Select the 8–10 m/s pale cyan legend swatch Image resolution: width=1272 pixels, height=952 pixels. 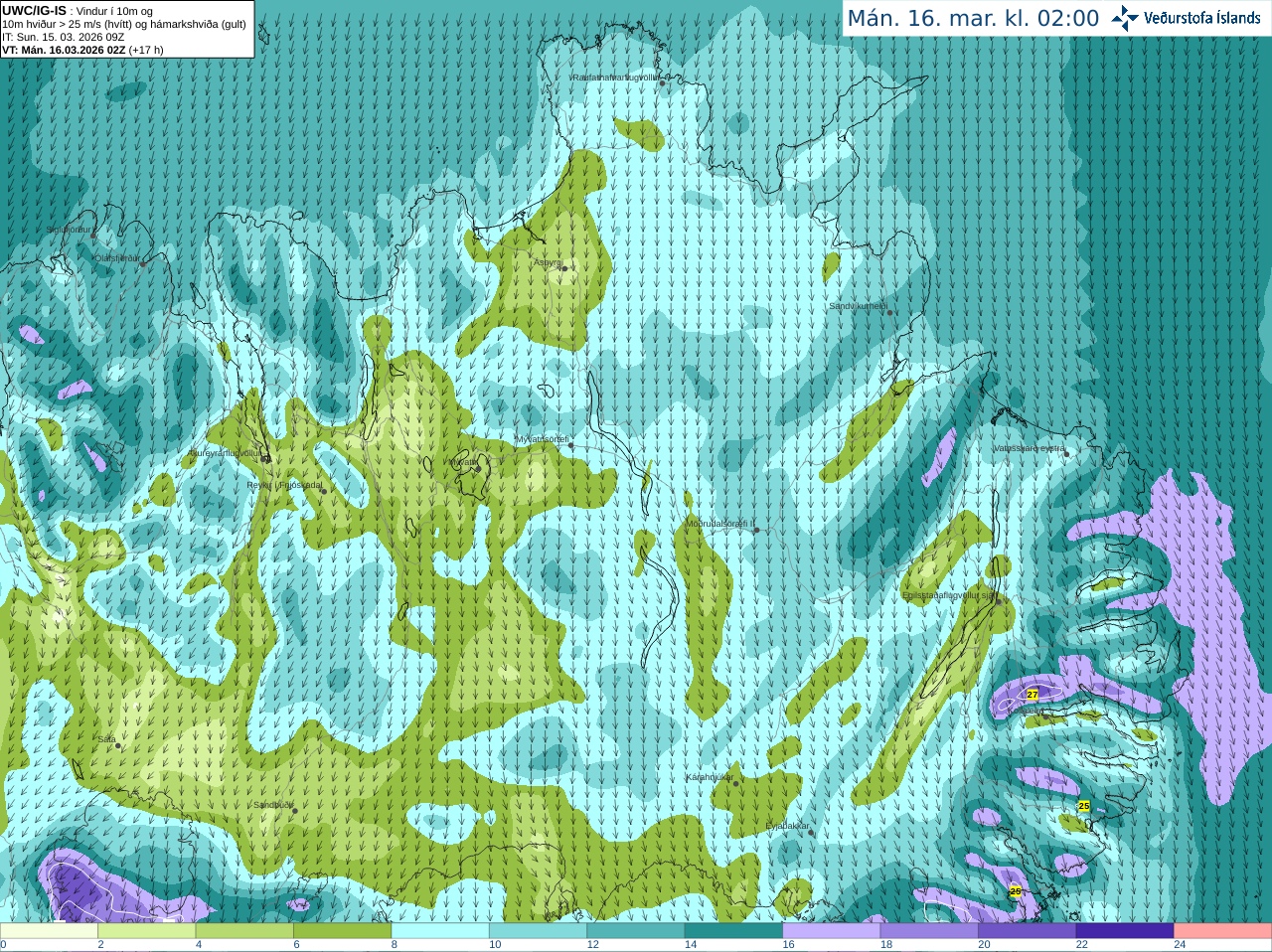(440, 931)
